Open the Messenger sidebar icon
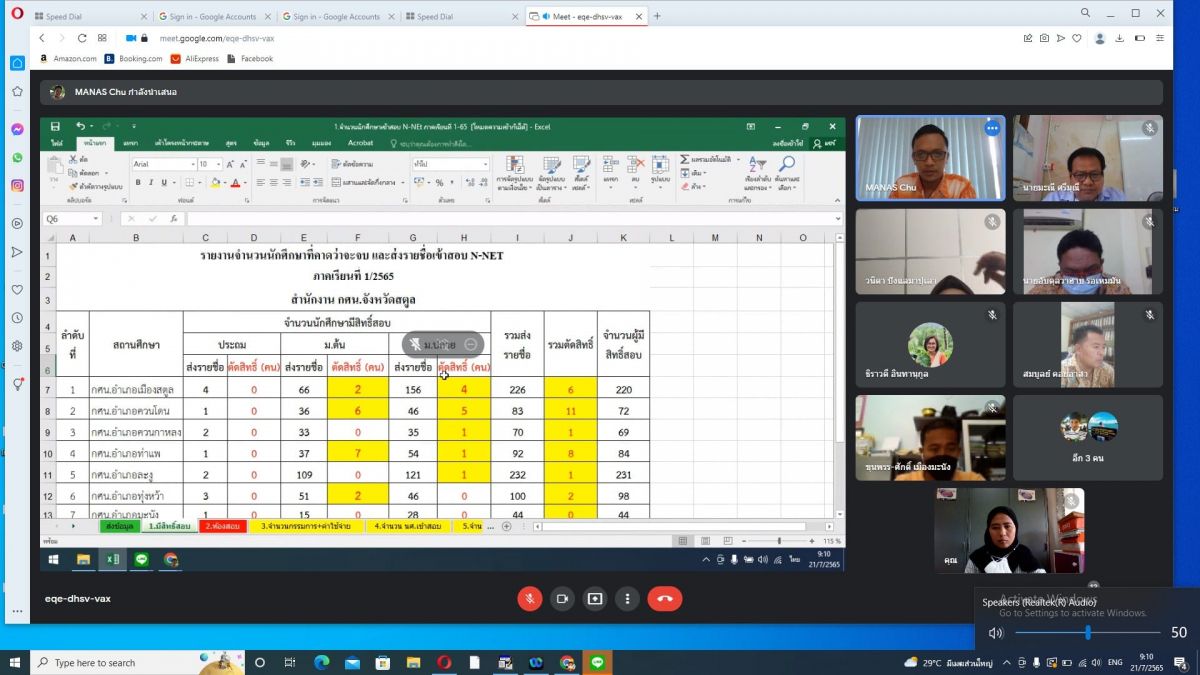The height and width of the screenshot is (675, 1200). pos(17,129)
